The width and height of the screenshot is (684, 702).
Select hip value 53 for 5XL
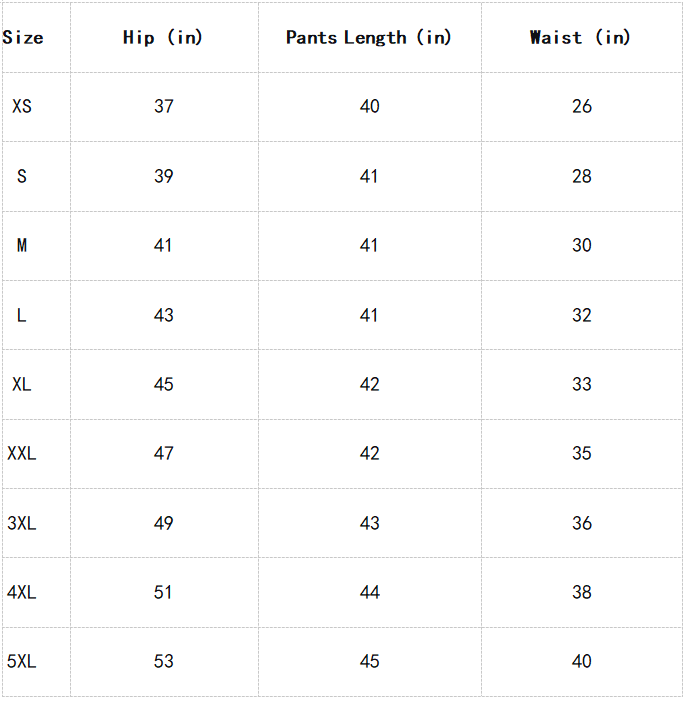[x=164, y=661]
